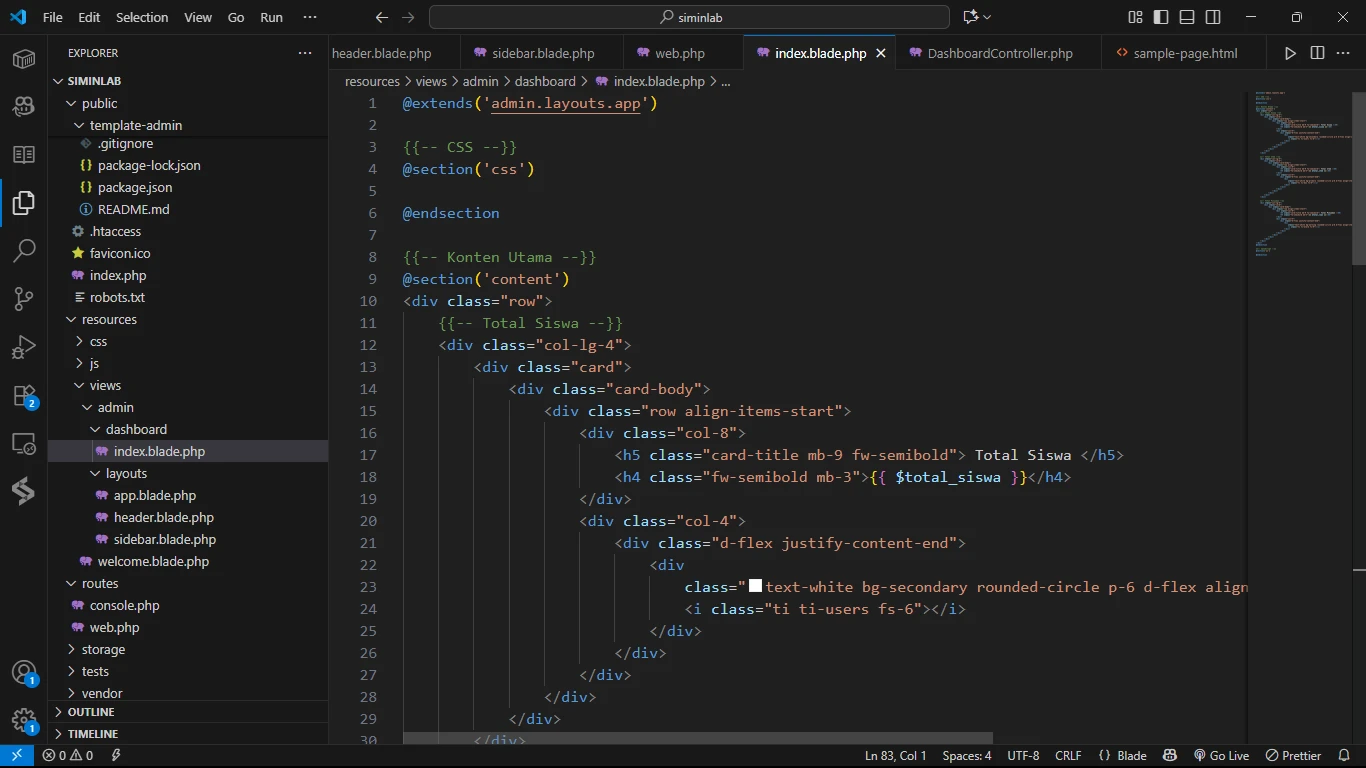Open Source Control view
The width and height of the screenshot is (1366, 768).
pyautogui.click(x=24, y=299)
